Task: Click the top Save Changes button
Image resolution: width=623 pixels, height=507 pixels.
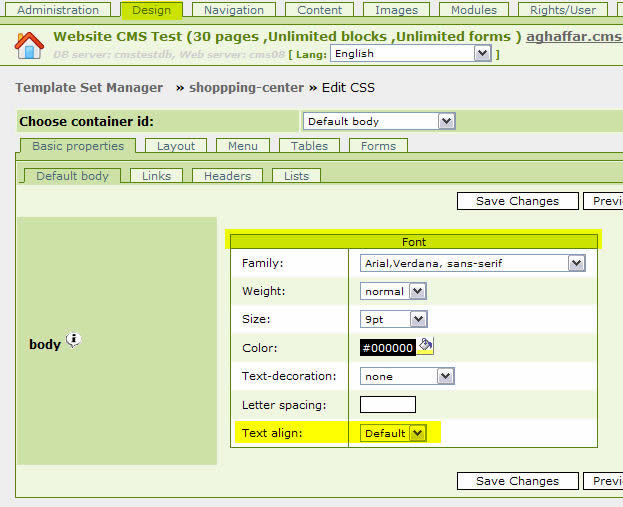Action: click(x=517, y=201)
